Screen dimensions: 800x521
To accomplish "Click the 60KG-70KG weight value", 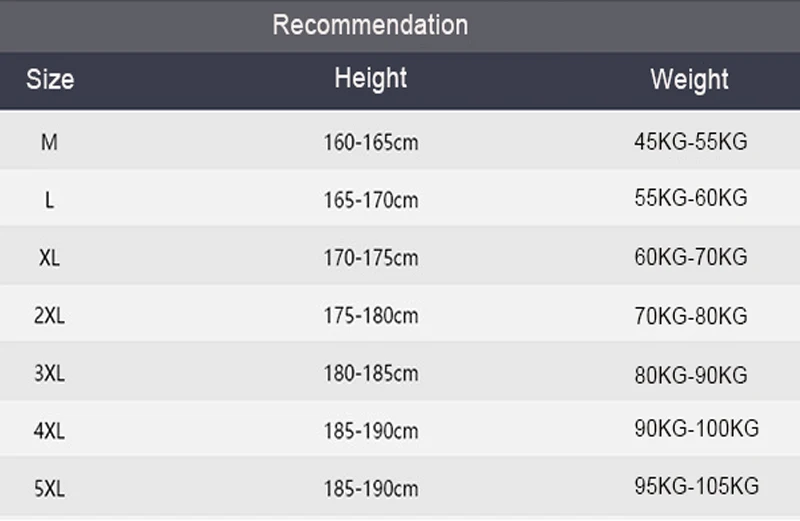I will tap(690, 258).
